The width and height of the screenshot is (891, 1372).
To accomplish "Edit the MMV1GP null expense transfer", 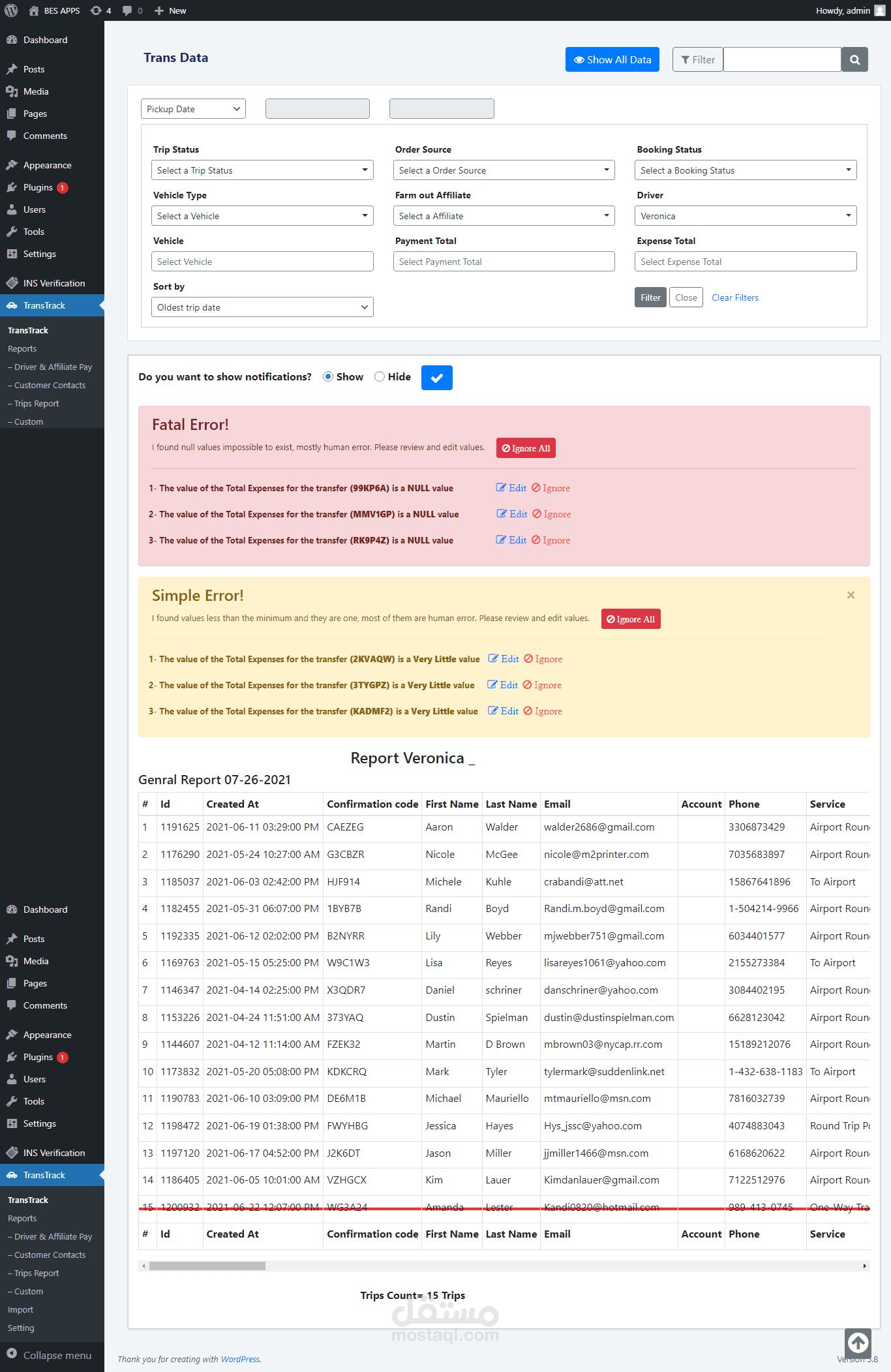I will (512, 514).
